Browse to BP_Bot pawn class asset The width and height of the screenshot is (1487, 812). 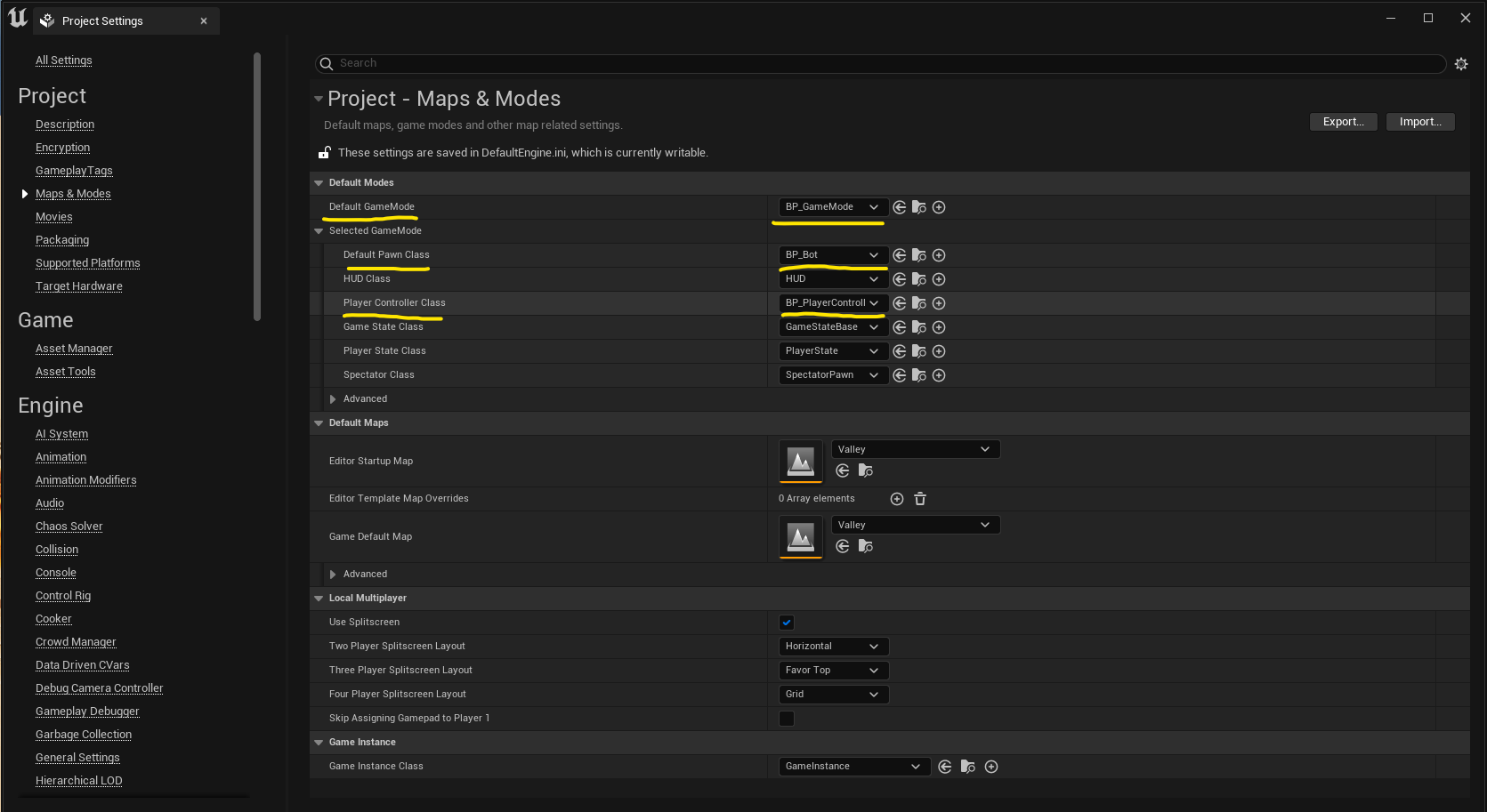tap(919, 255)
